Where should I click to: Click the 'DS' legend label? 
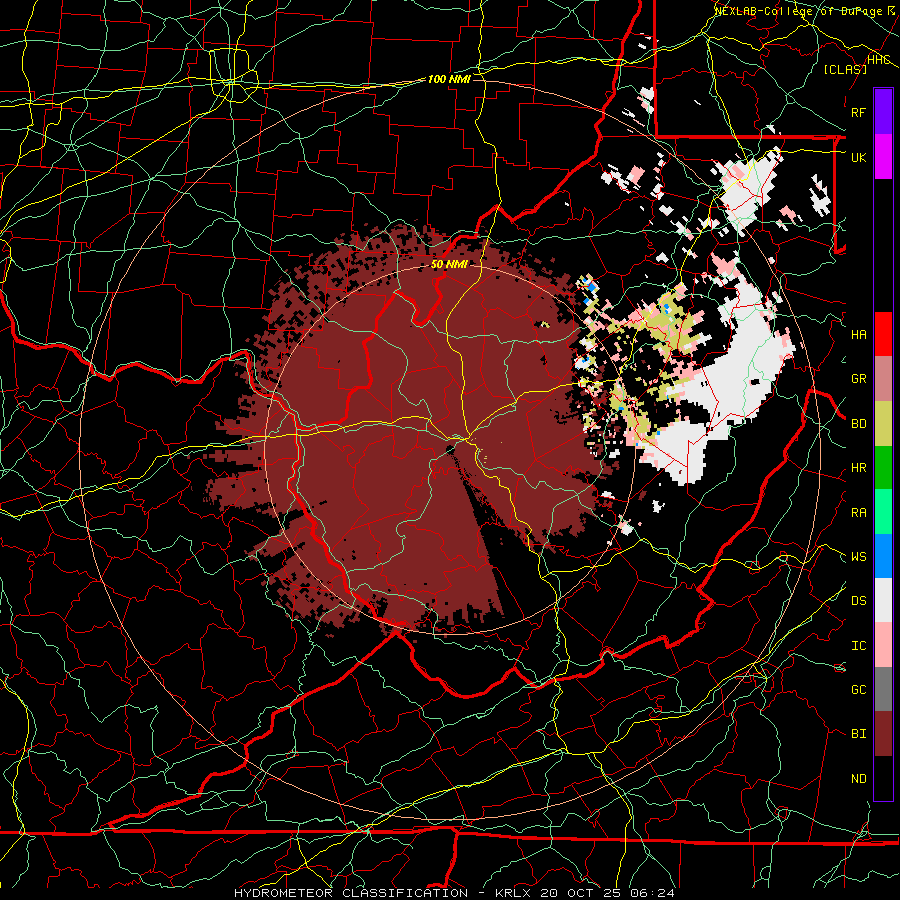[x=859, y=601]
